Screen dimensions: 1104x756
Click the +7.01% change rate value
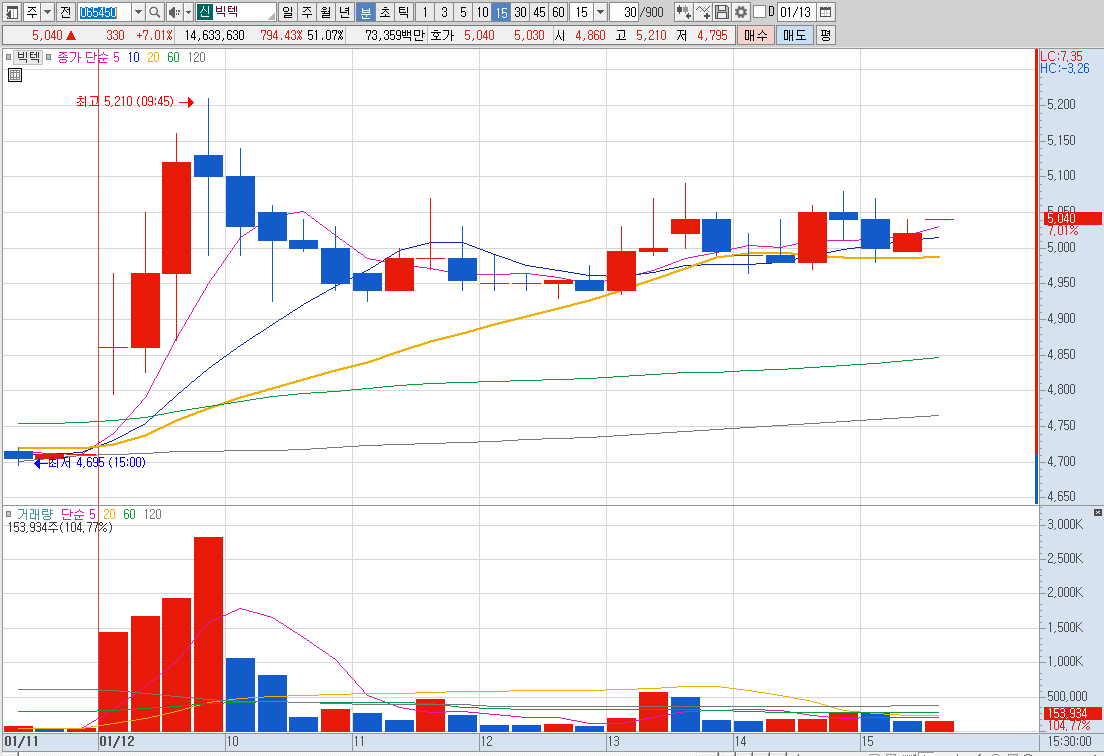click(155, 35)
